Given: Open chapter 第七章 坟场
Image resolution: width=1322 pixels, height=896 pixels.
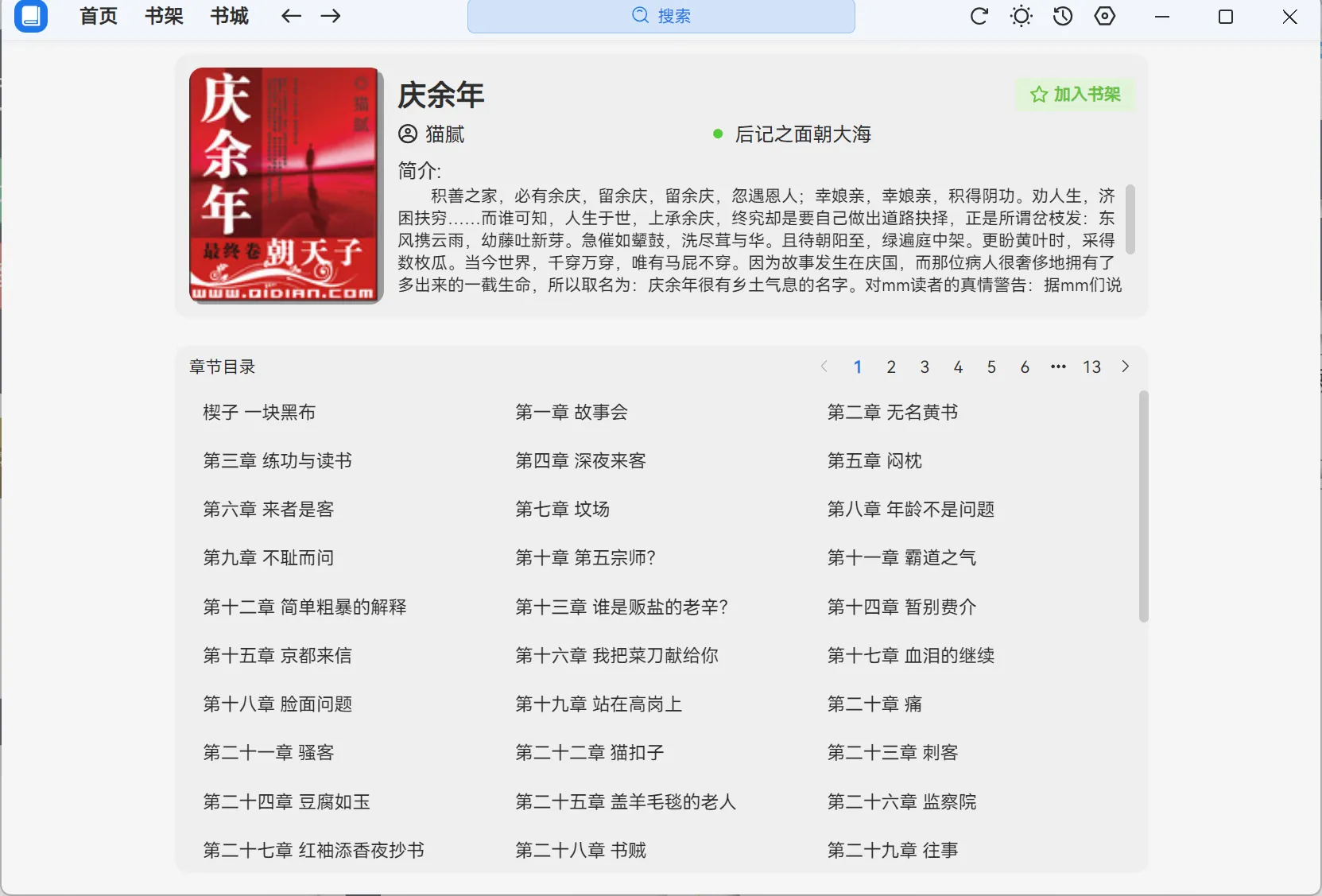Looking at the screenshot, I should pos(562,509).
